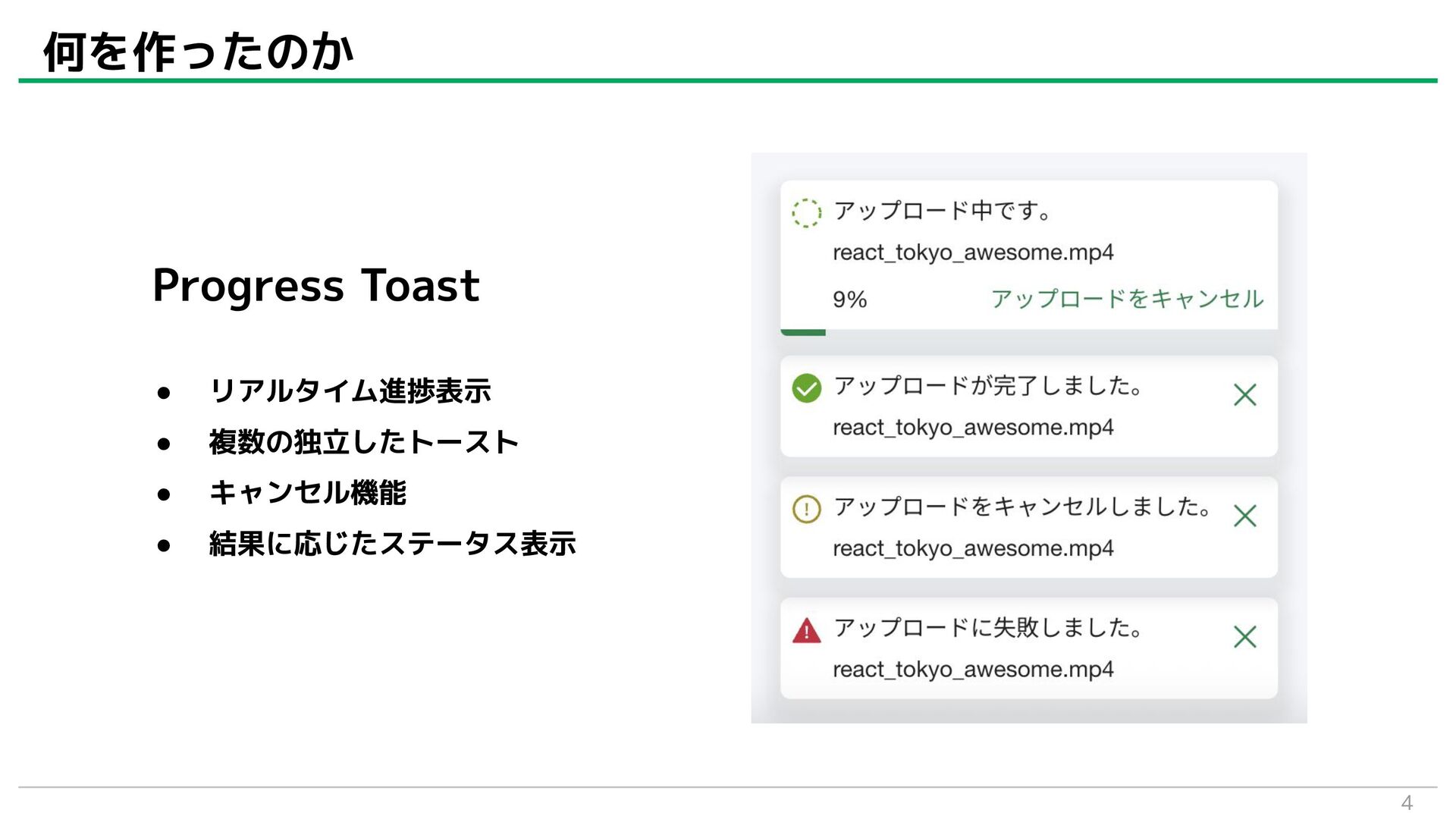Click the アップロードが完了しました。 message
The width and height of the screenshot is (1456, 819).
(x=988, y=386)
